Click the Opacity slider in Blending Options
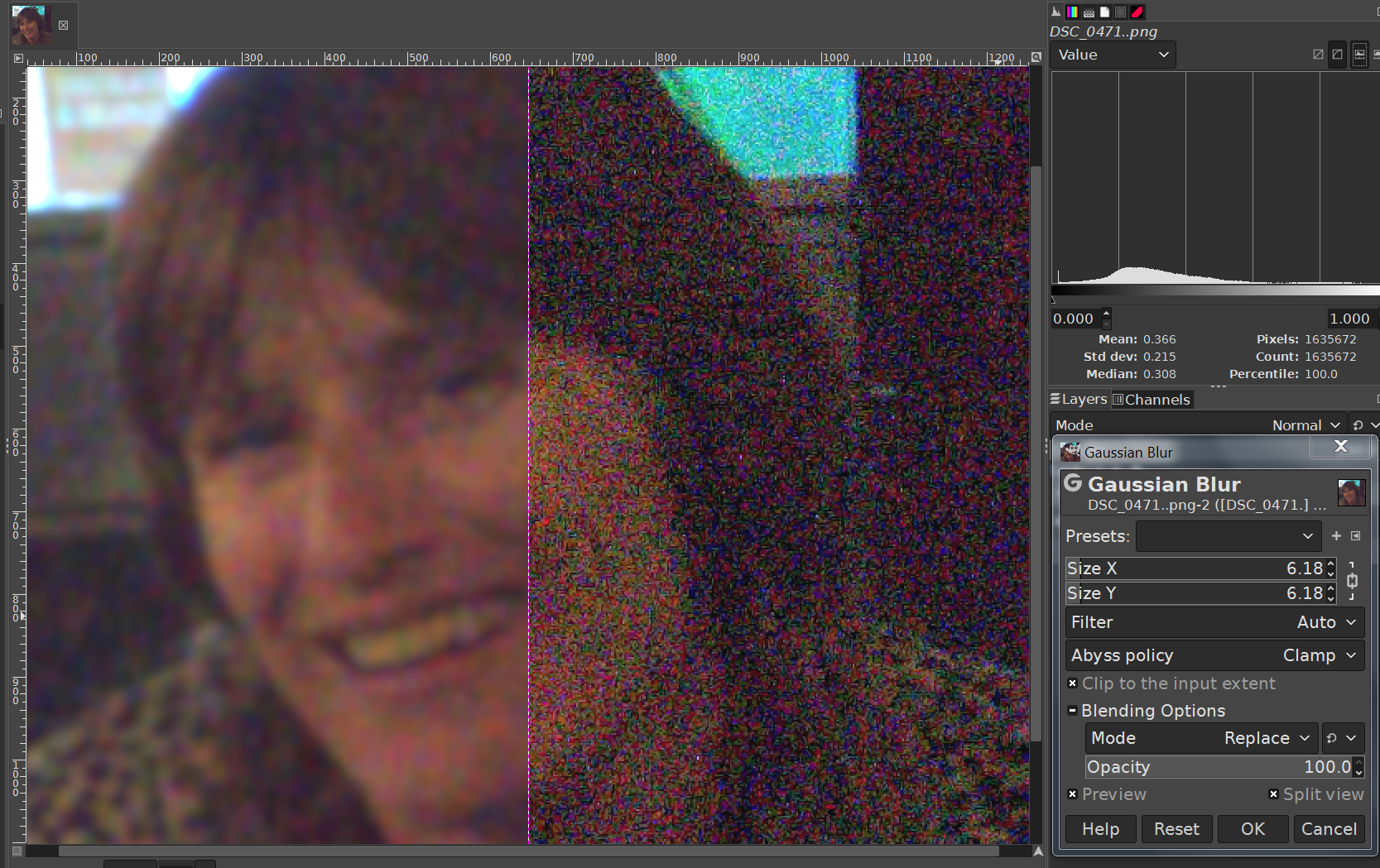1380x868 pixels. coord(1217,767)
